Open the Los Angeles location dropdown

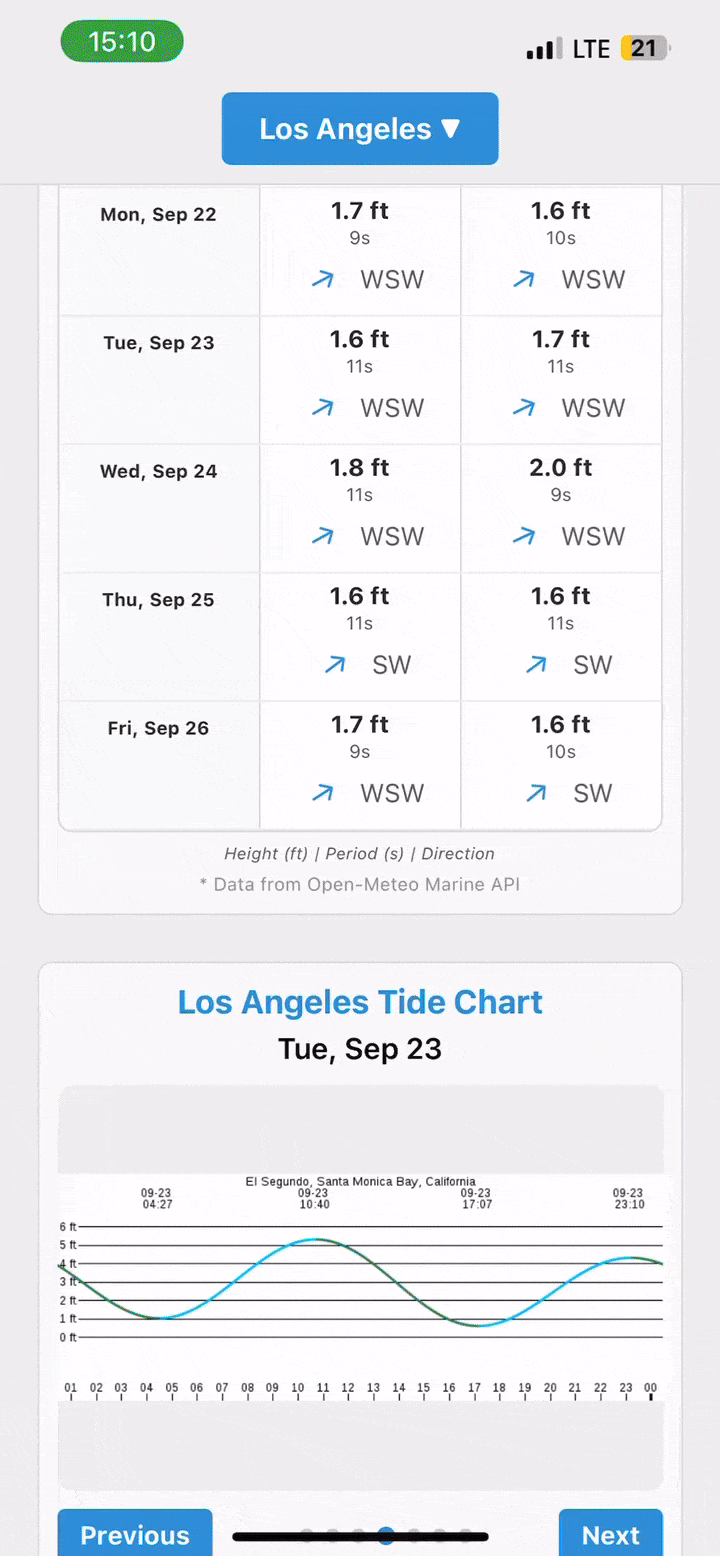point(360,129)
